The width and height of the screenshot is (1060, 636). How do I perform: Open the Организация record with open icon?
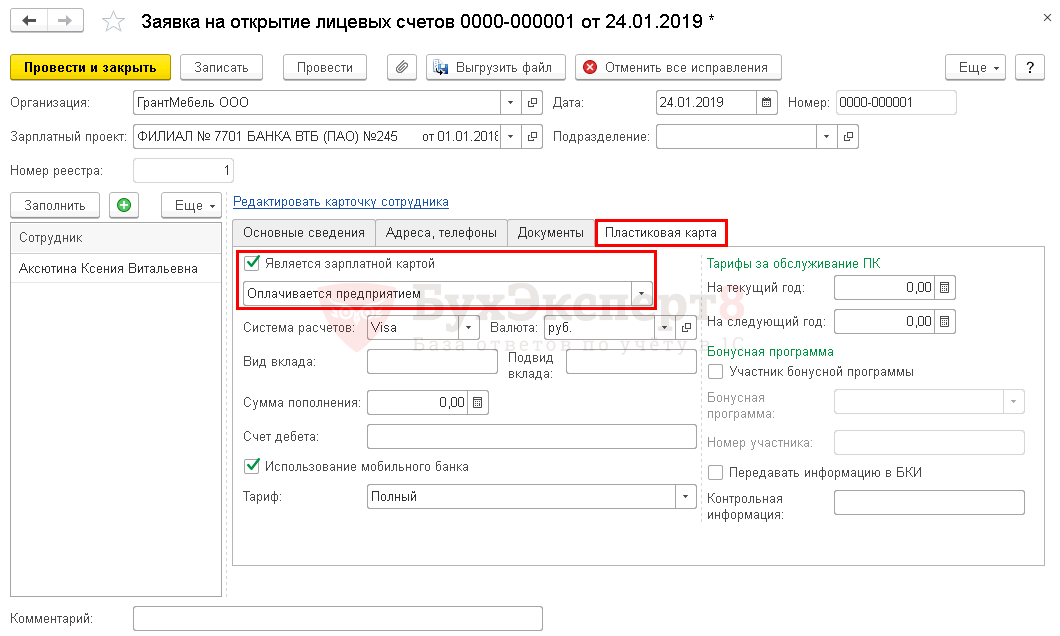coord(533,102)
